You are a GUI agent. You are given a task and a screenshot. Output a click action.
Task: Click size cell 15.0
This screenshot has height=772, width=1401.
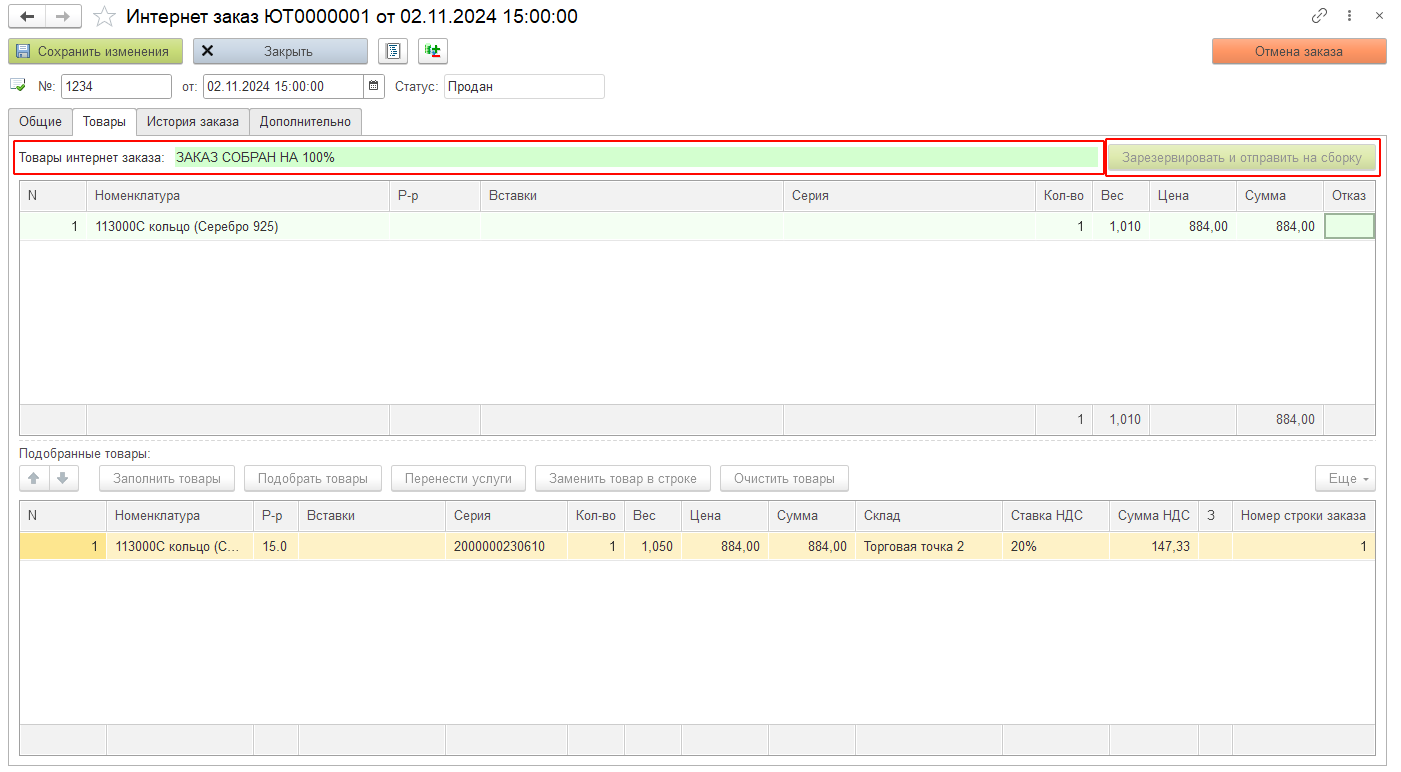276,547
